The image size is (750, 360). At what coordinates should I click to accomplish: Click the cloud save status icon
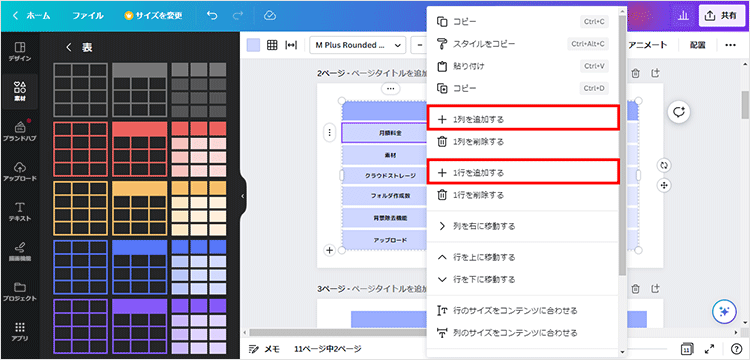[270, 15]
